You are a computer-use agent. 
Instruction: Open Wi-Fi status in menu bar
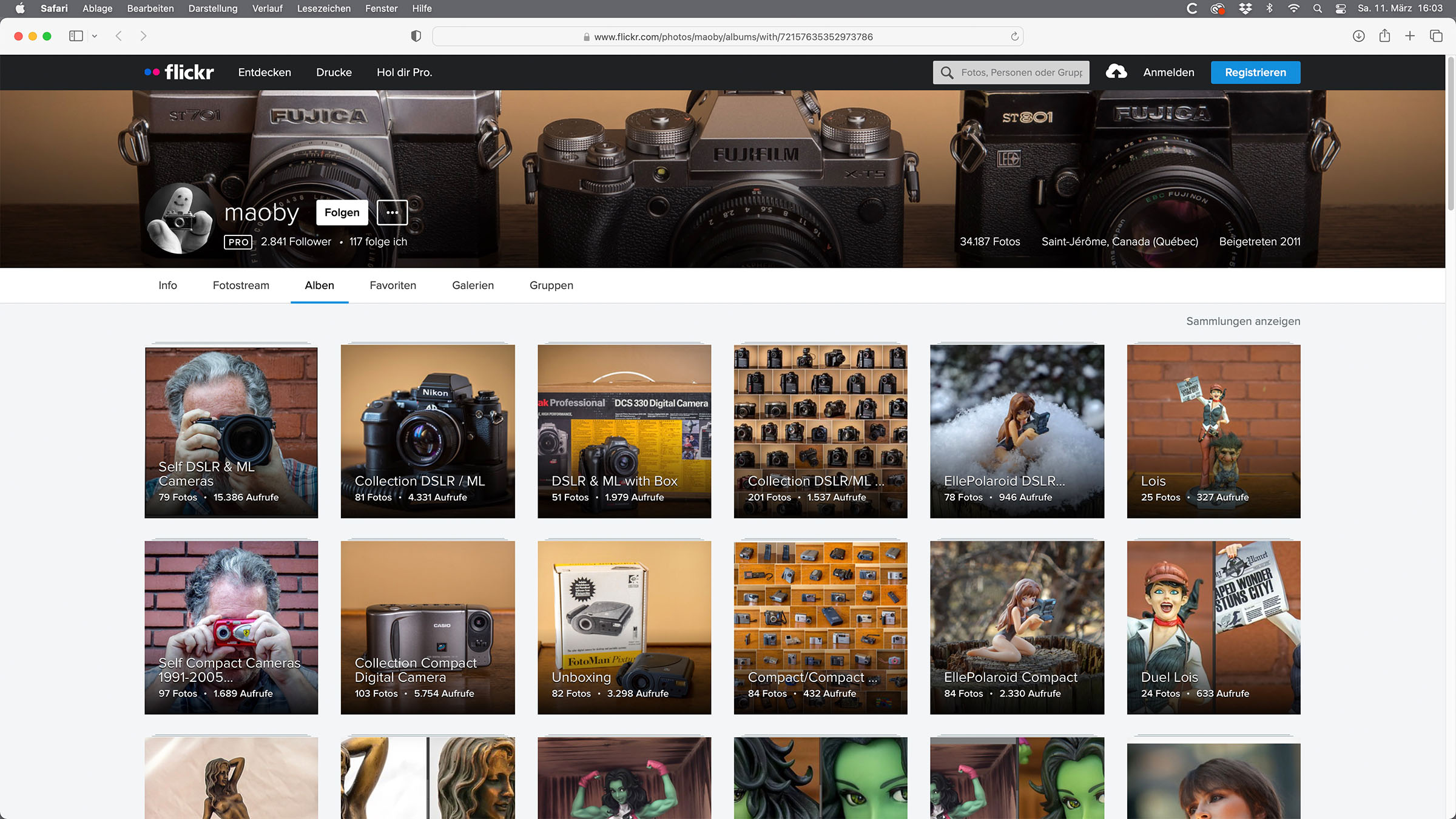(x=1293, y=8)
